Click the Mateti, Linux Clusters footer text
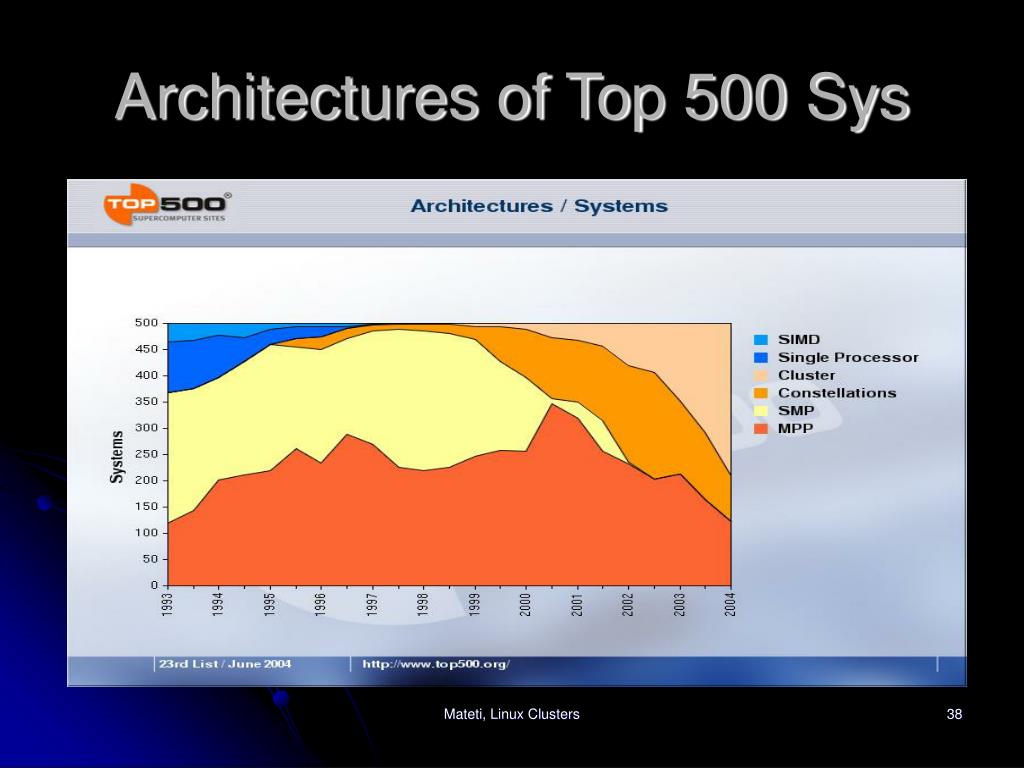Image resolution: width=1024 pixels, height=768 pixels. (x=511, y=714)
